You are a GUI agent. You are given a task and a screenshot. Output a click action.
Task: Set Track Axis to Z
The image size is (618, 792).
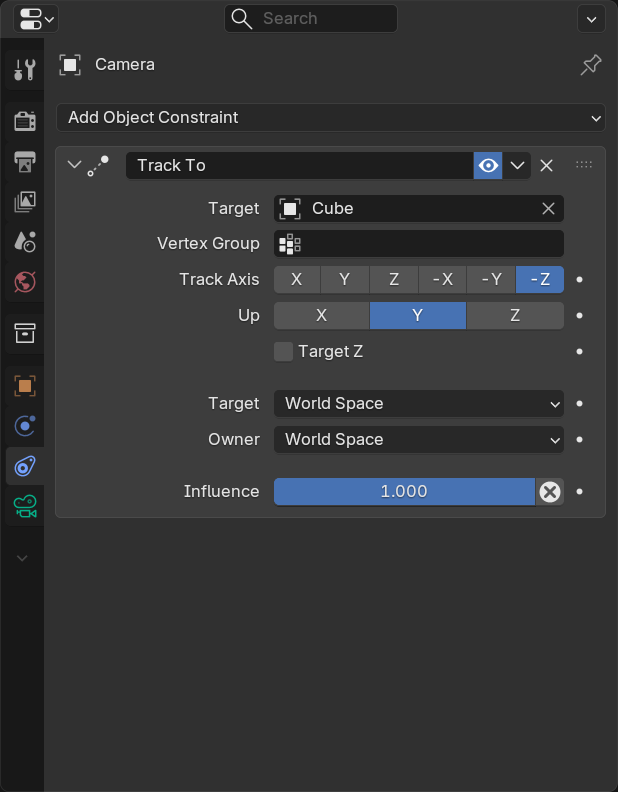(x=394, y=280)
